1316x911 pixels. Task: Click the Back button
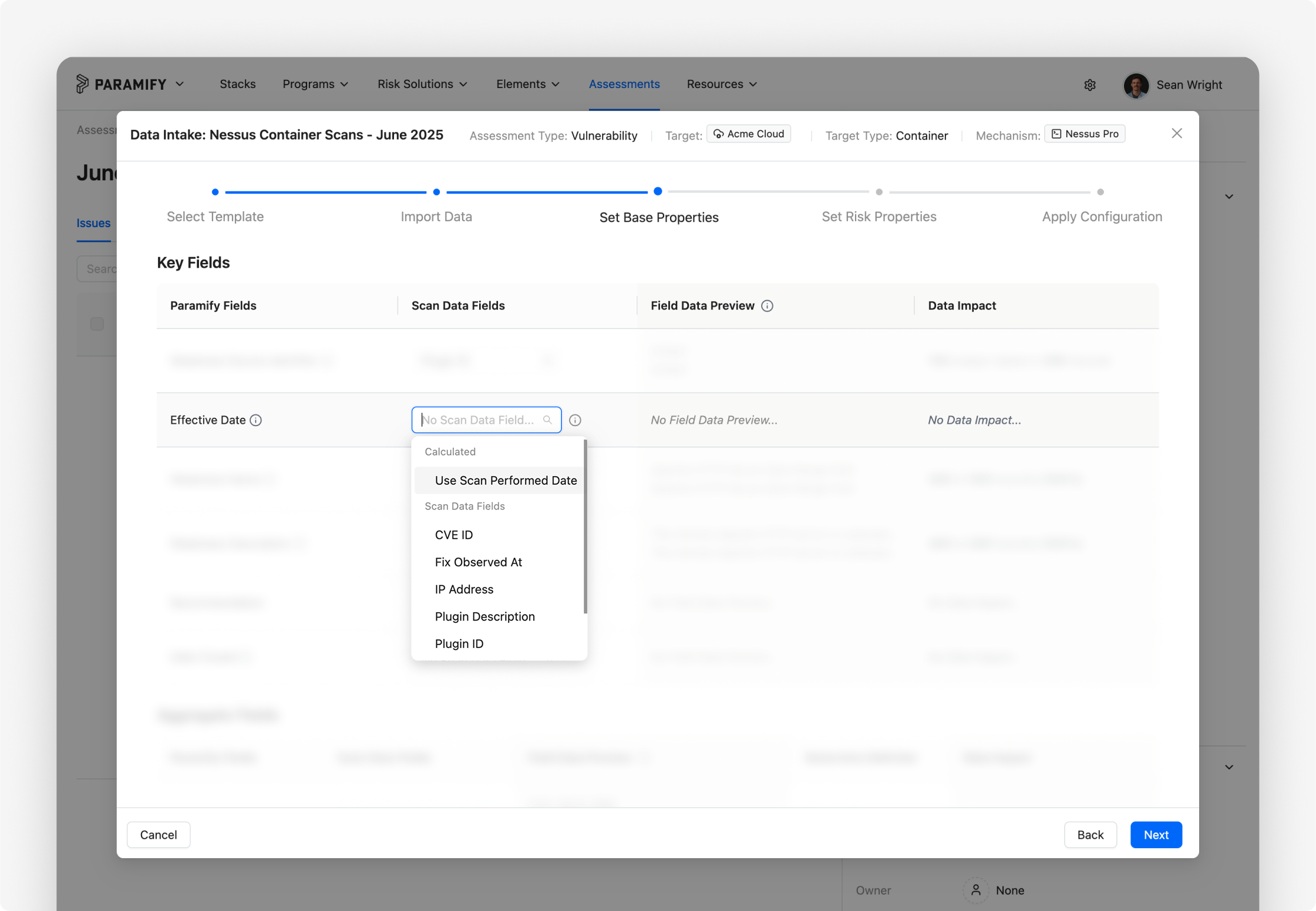[1090, 835]
